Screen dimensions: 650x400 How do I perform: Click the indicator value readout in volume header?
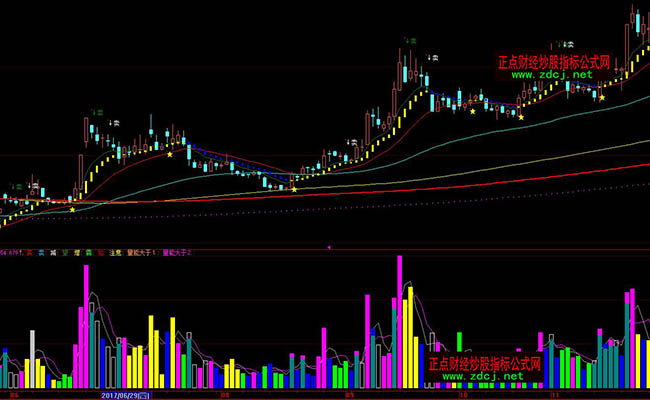click(13, 254)
